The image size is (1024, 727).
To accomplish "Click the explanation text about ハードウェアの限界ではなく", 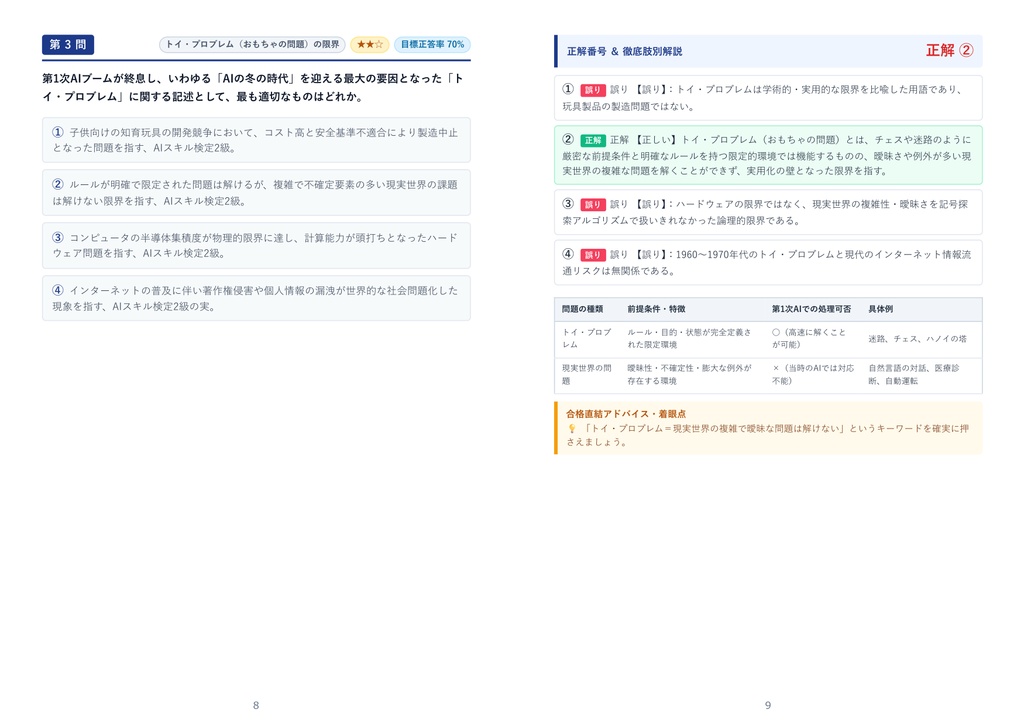I will pos(765,212).
